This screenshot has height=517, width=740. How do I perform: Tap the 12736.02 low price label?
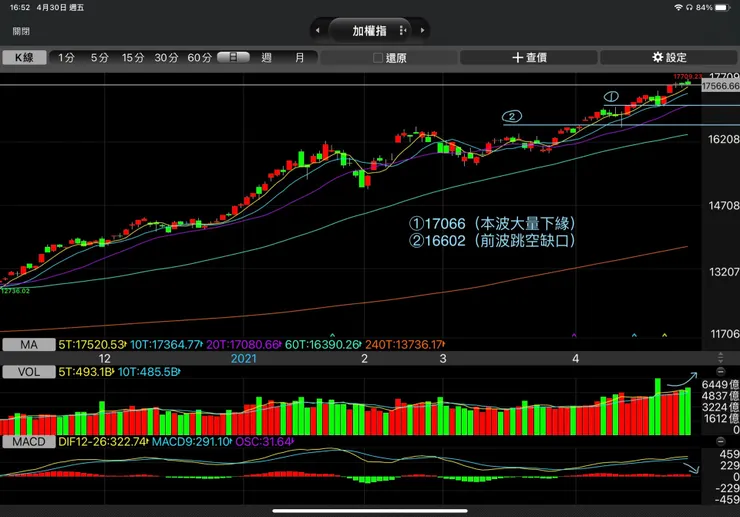[15, 291]
